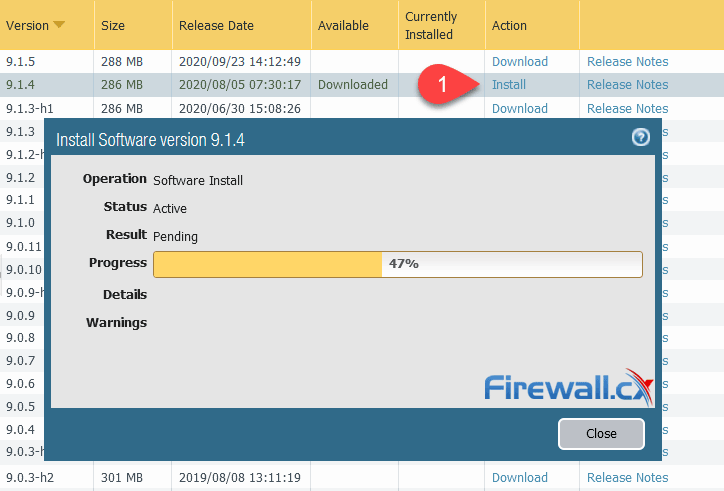Click the Downloaded status for 9.1.4
Viewport: 724px width, 491px height.
click(353, 85)
